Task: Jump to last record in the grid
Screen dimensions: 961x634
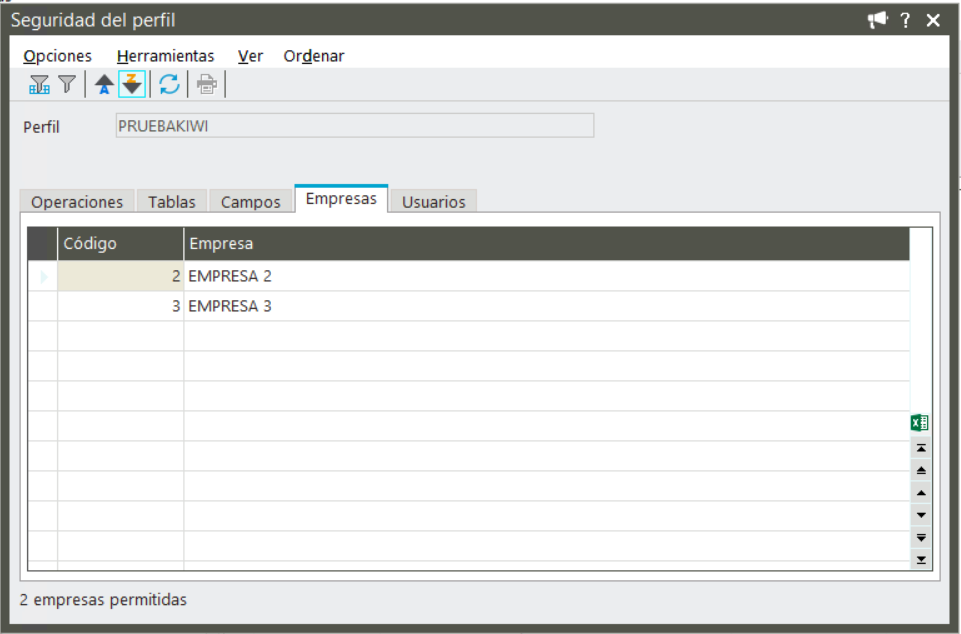Action: [921, 560]
